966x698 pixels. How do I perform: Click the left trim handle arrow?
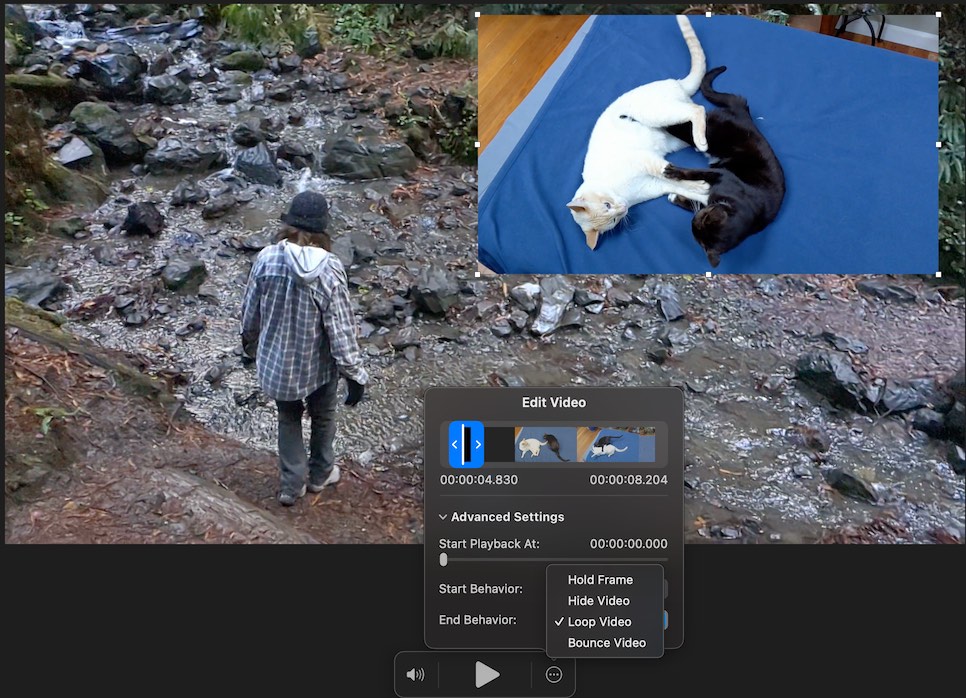[455, 444]
